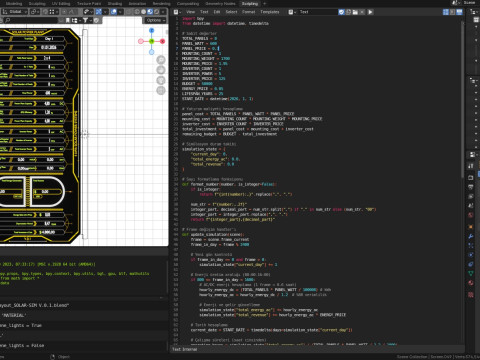480x360 pixels.
Task: Open the viewport Options dropdown
Action: tap(155, 20)
